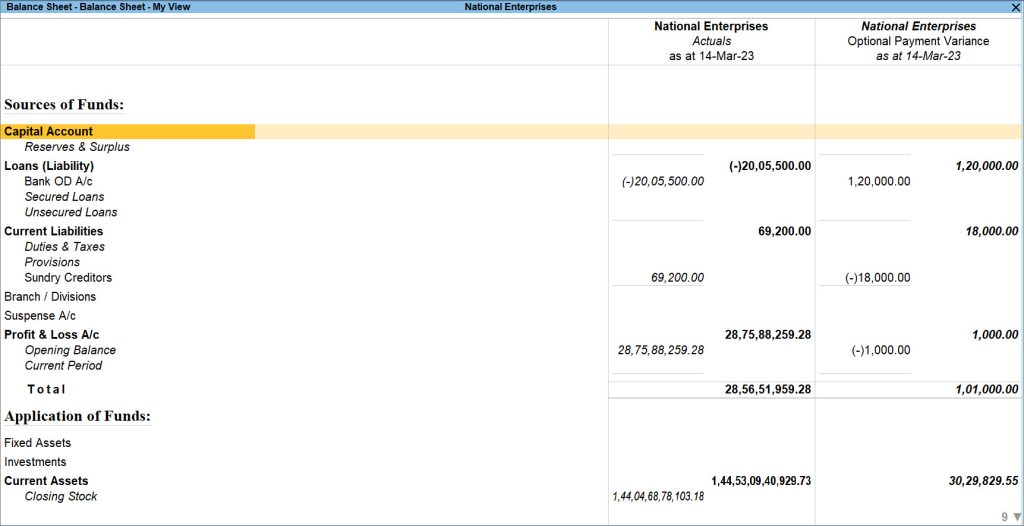The image size is (1024, 526).
Task: Close the Balance Sheet report window
Action: pyautogui.click(x=1016, y=7)
